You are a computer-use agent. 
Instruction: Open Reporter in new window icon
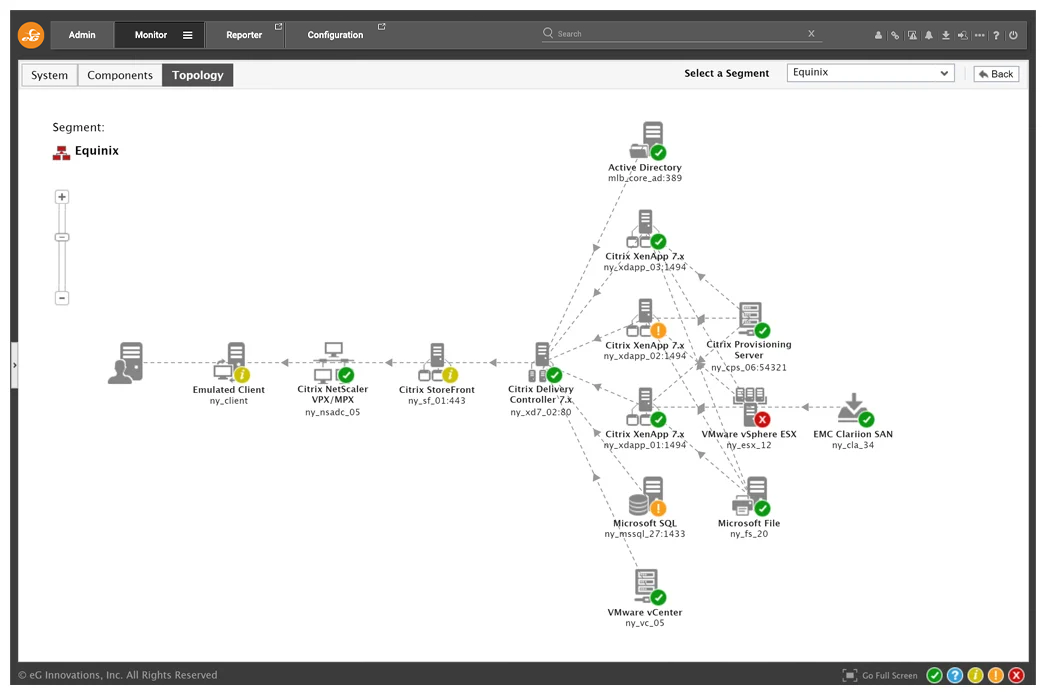279,27
